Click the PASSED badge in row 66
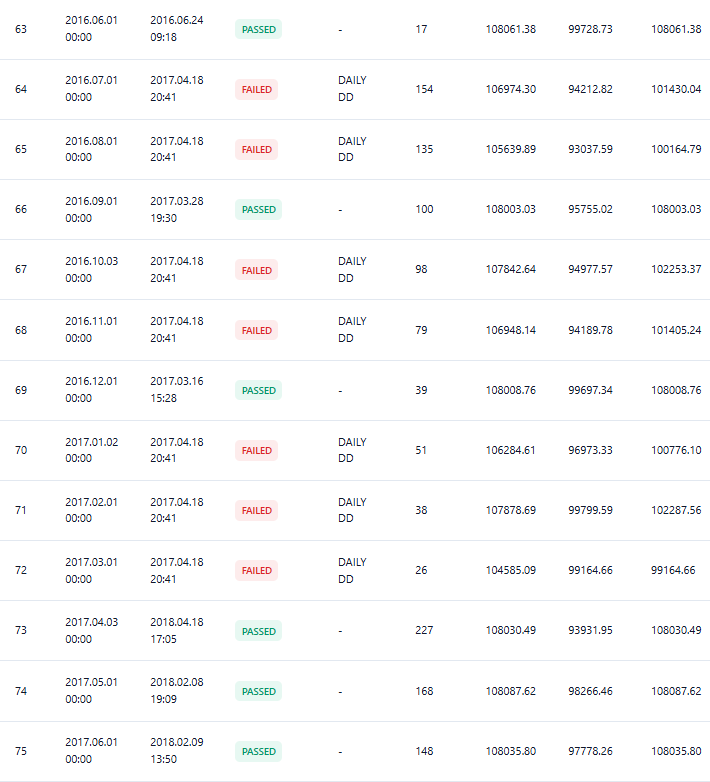This screenshot has width=710, height=782. pos(258,209)
